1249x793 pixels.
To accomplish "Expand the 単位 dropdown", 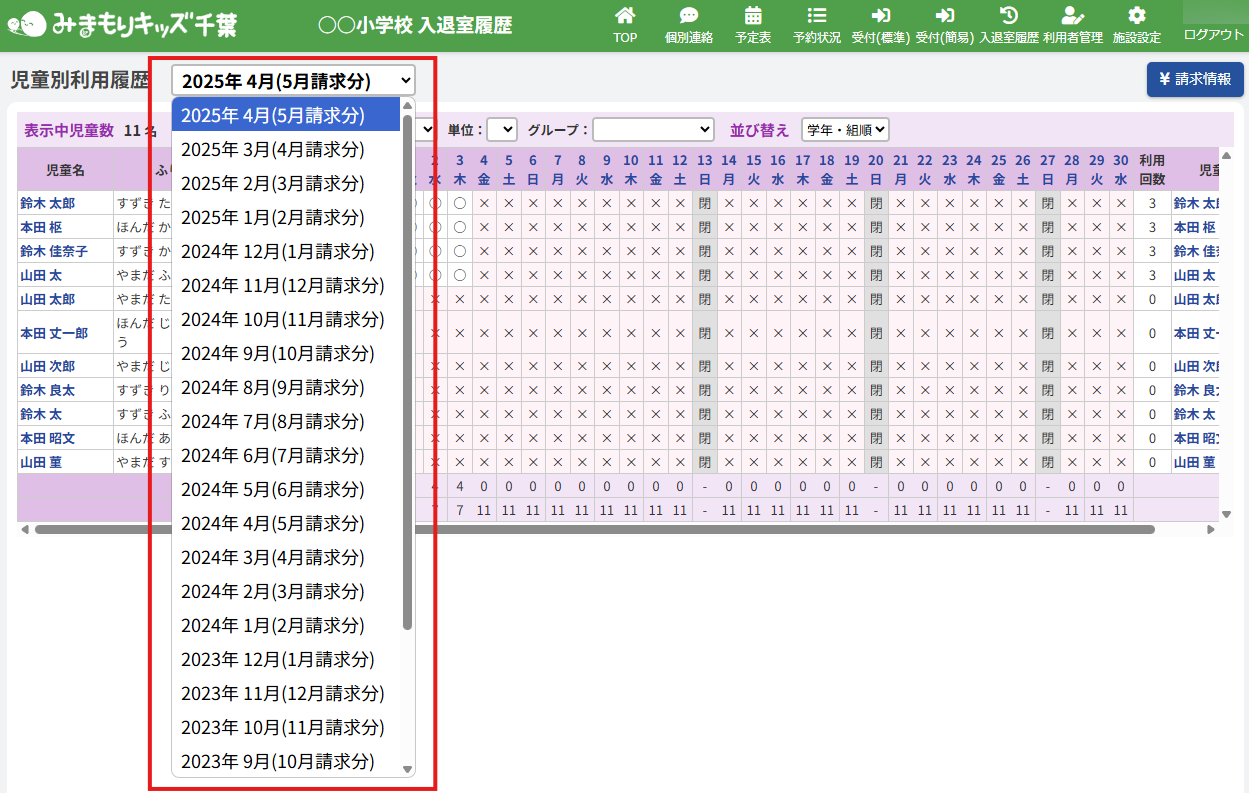I will pyautogui.click(x=502, y=130).
